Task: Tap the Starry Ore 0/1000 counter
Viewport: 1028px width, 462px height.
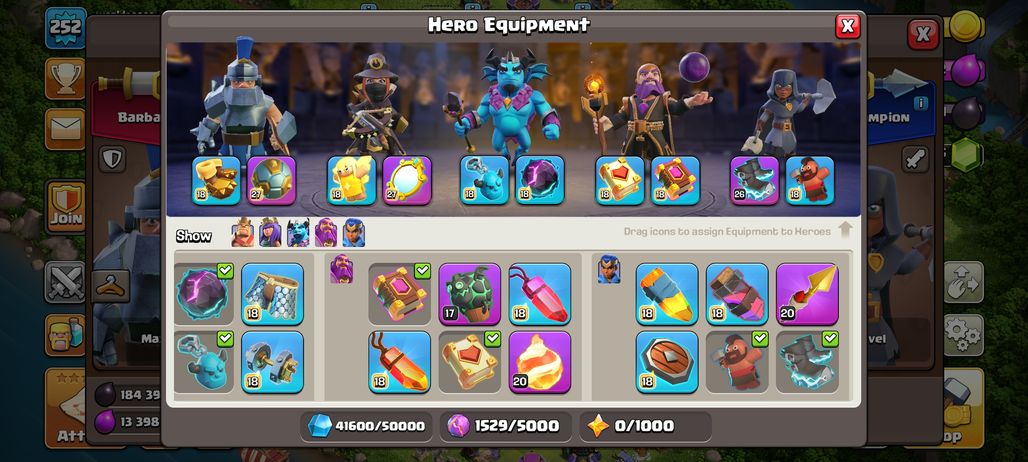Action: tap(645, 426)
